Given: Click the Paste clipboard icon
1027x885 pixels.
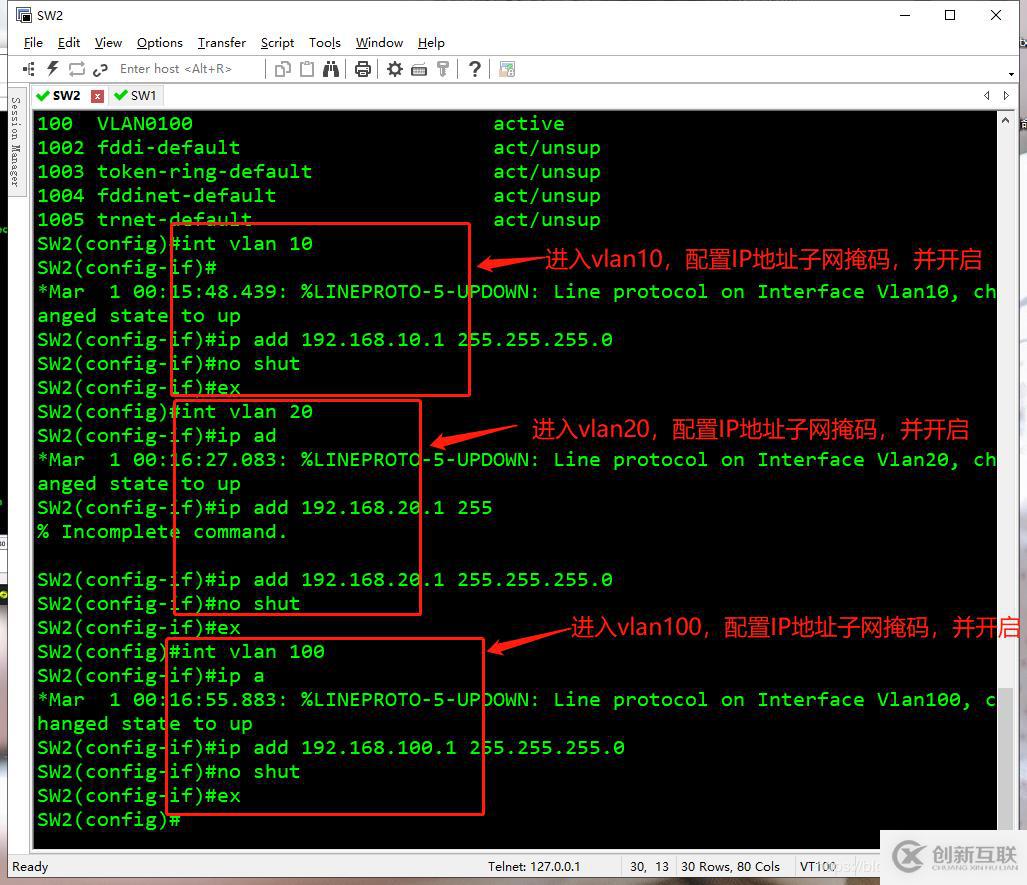Looking at the screenshot, I should 307,69.
